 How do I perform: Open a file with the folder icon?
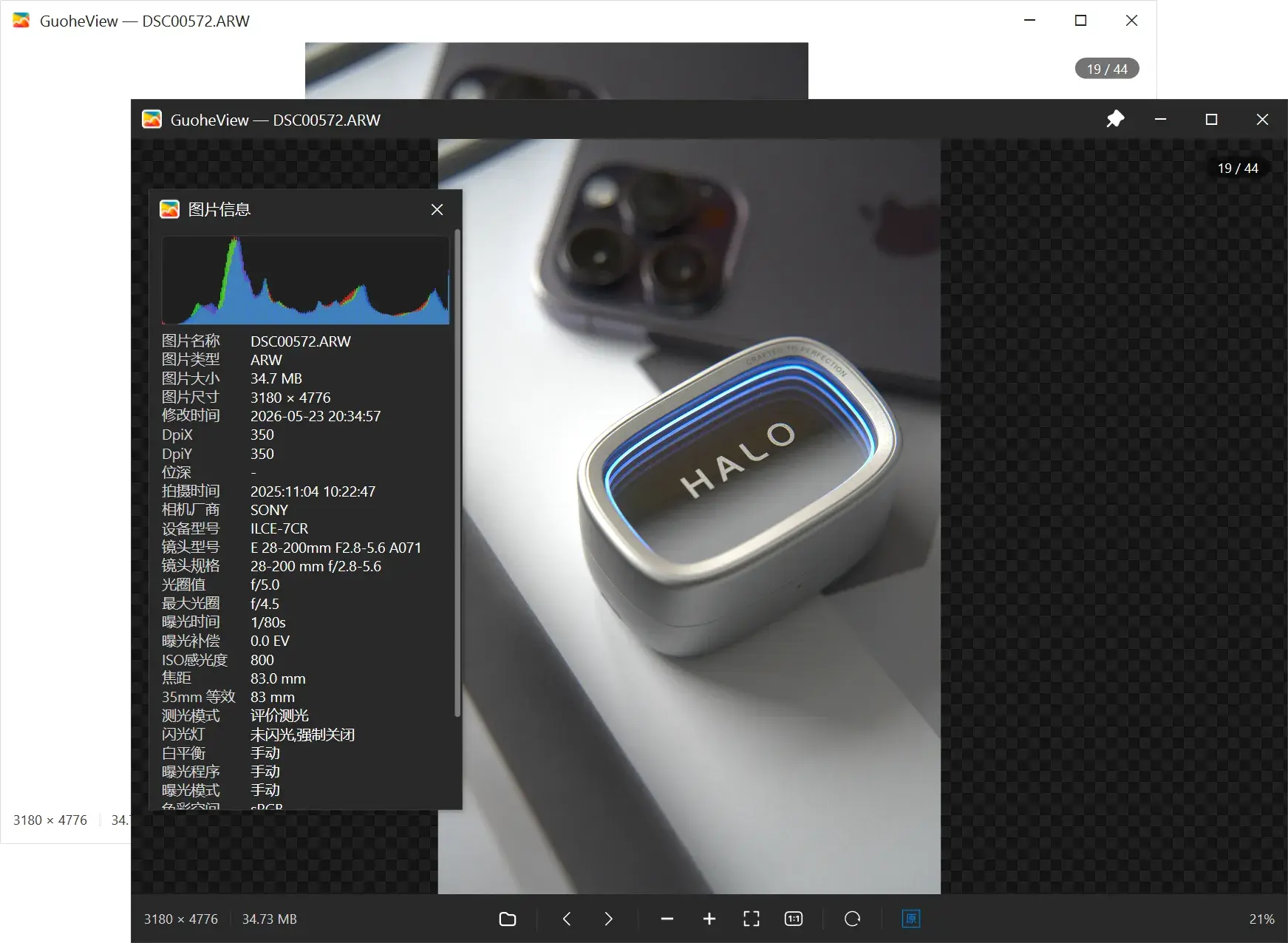click(x=508, y=919)
